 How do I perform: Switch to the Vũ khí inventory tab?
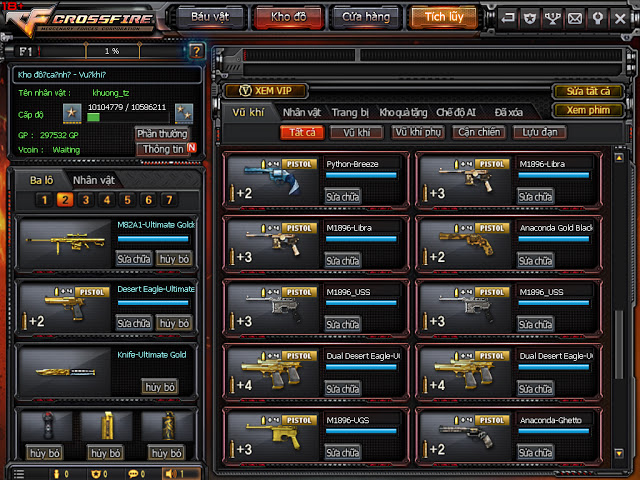pos(248,112)
